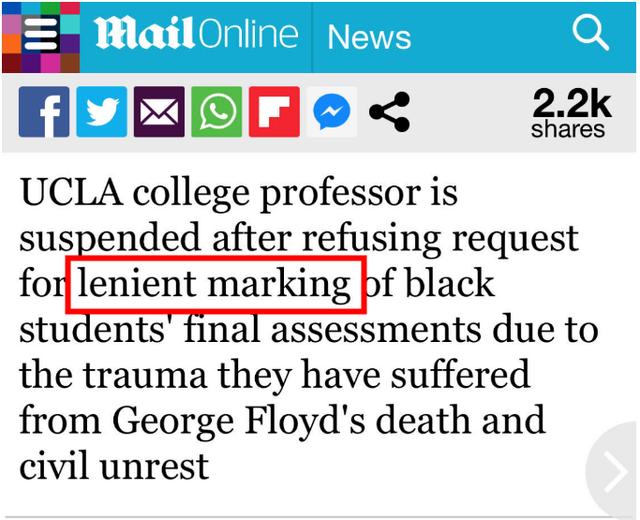Open the MailOnline home logo

pyautogui.click(x=196, y=35)
